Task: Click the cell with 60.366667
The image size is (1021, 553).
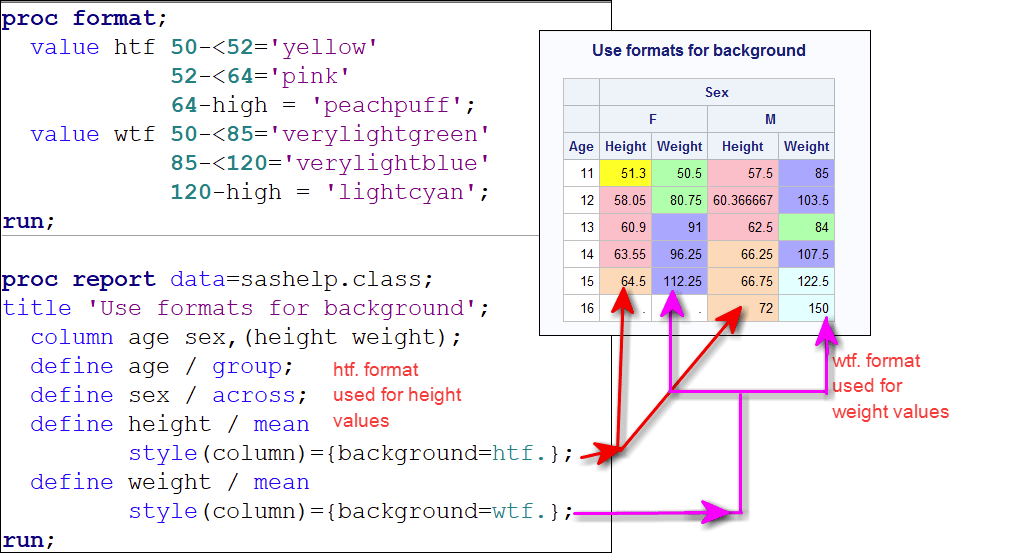Action: coord(743,200)
